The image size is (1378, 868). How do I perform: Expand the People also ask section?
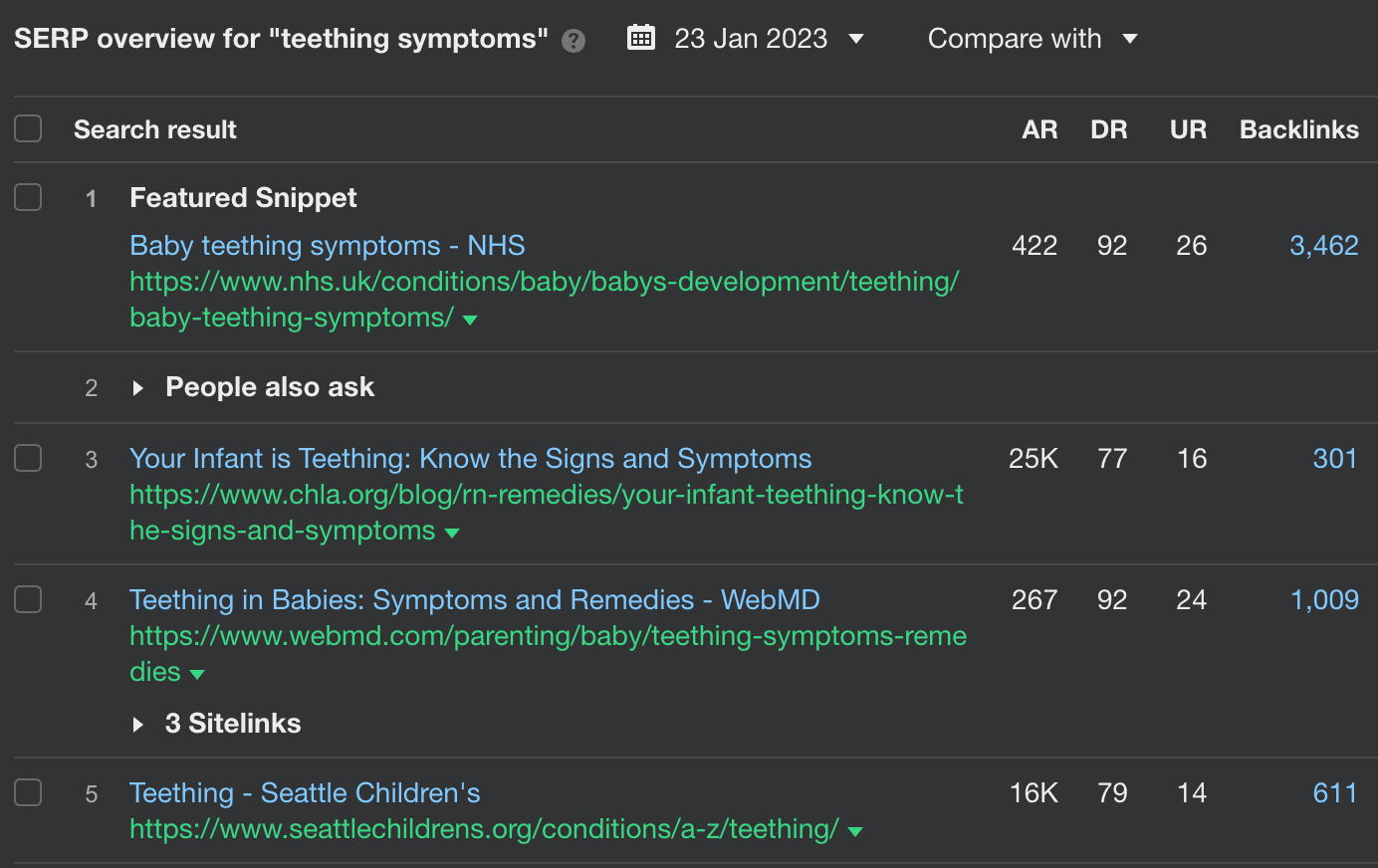(x=138, y=387)
